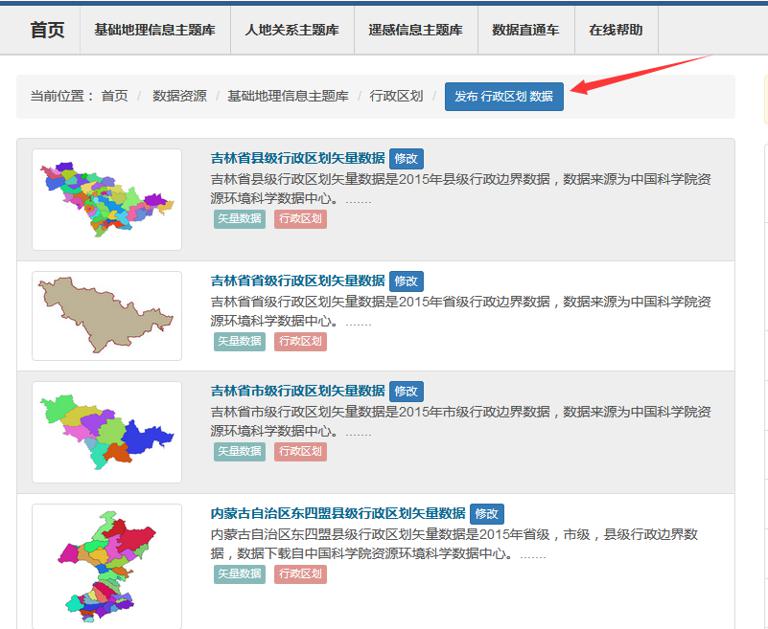This screenshot has width=768, height=629.
Task: Click 修改 for 吉林省市级行政区划矢量数据
Action: click(406, 391)
